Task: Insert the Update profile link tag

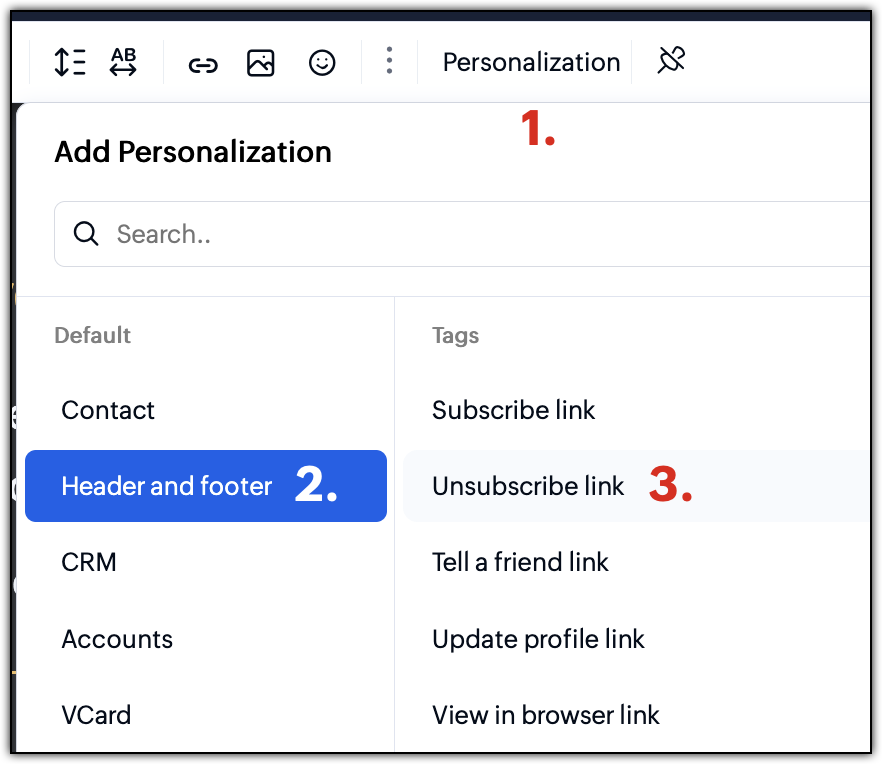Action: [x=637, y=639]
